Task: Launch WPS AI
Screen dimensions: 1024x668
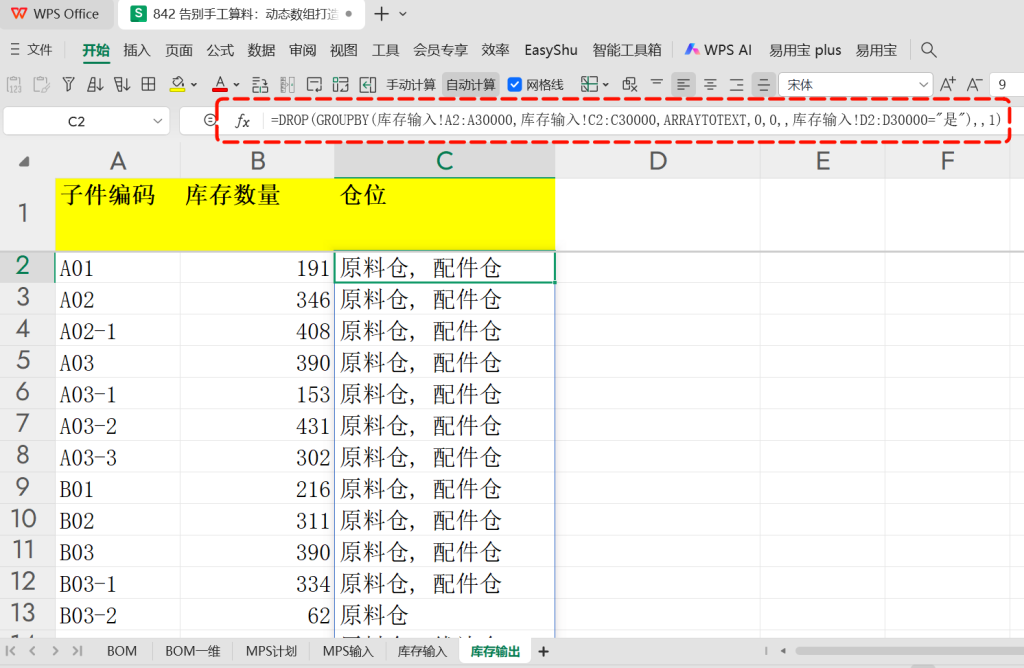Action: [718, 50]
